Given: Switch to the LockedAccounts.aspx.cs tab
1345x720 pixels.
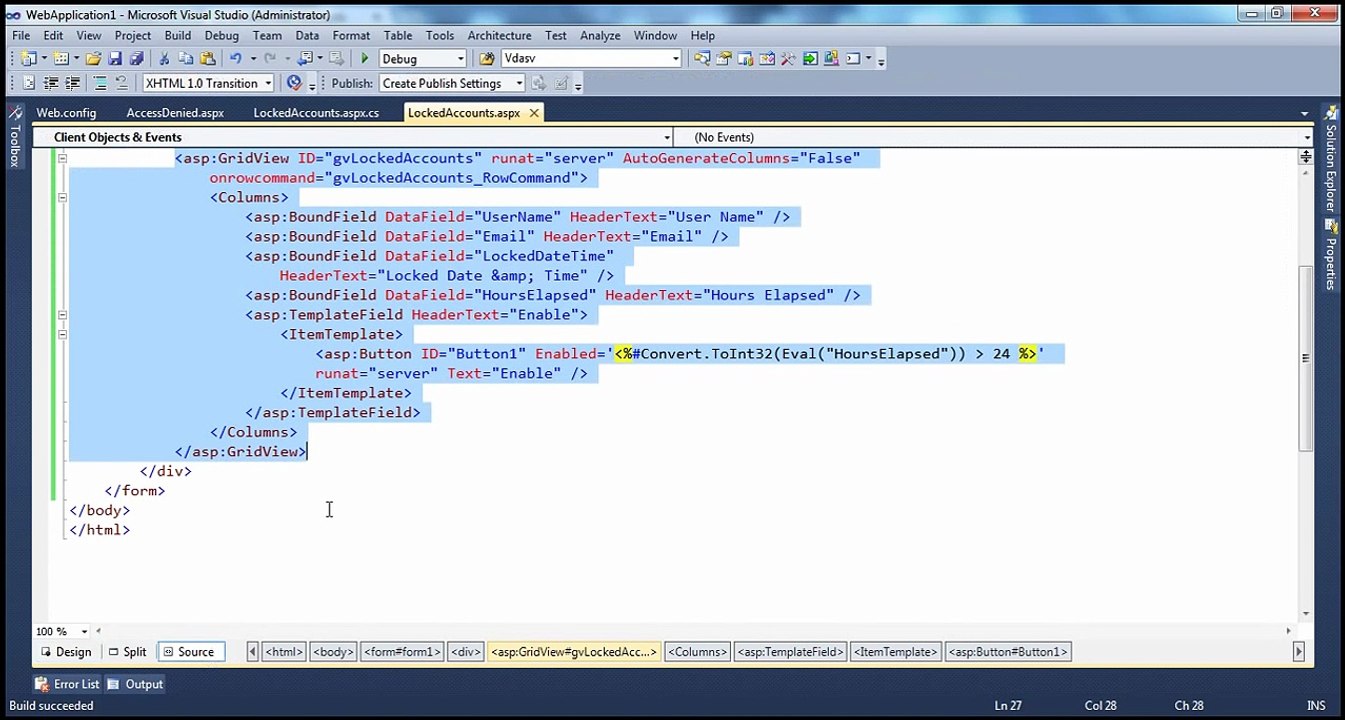Looking at the screenshot, I should [316, 113].
